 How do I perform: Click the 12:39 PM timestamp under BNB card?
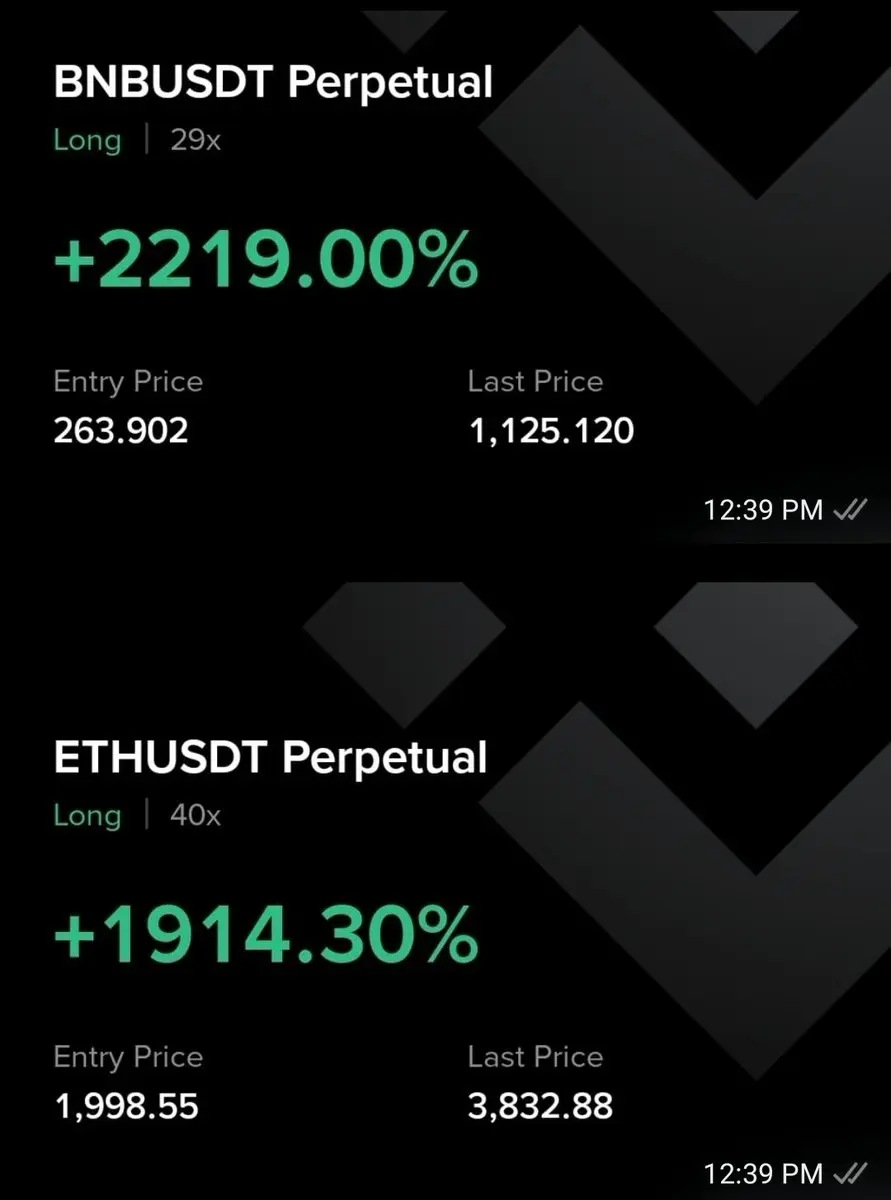763,510
